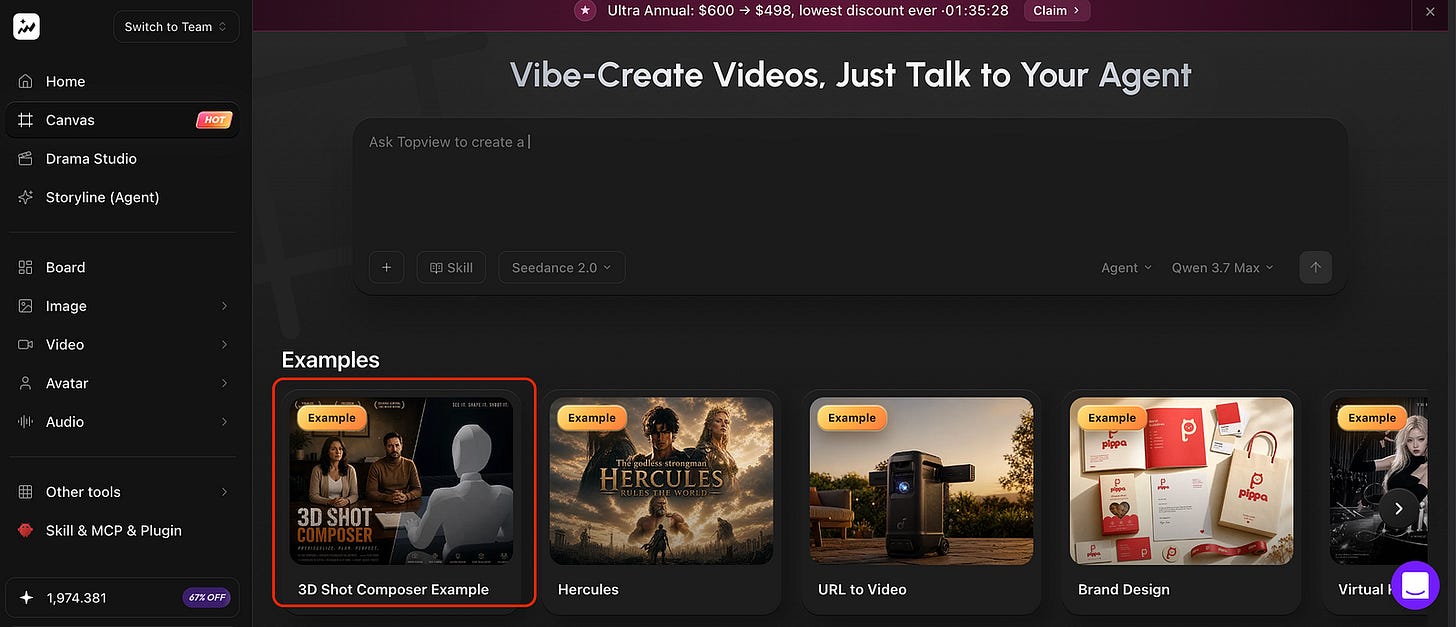Click the Board grid icon
The height and width of the screenshot is (627, 1456).
[x=26, y=267]
